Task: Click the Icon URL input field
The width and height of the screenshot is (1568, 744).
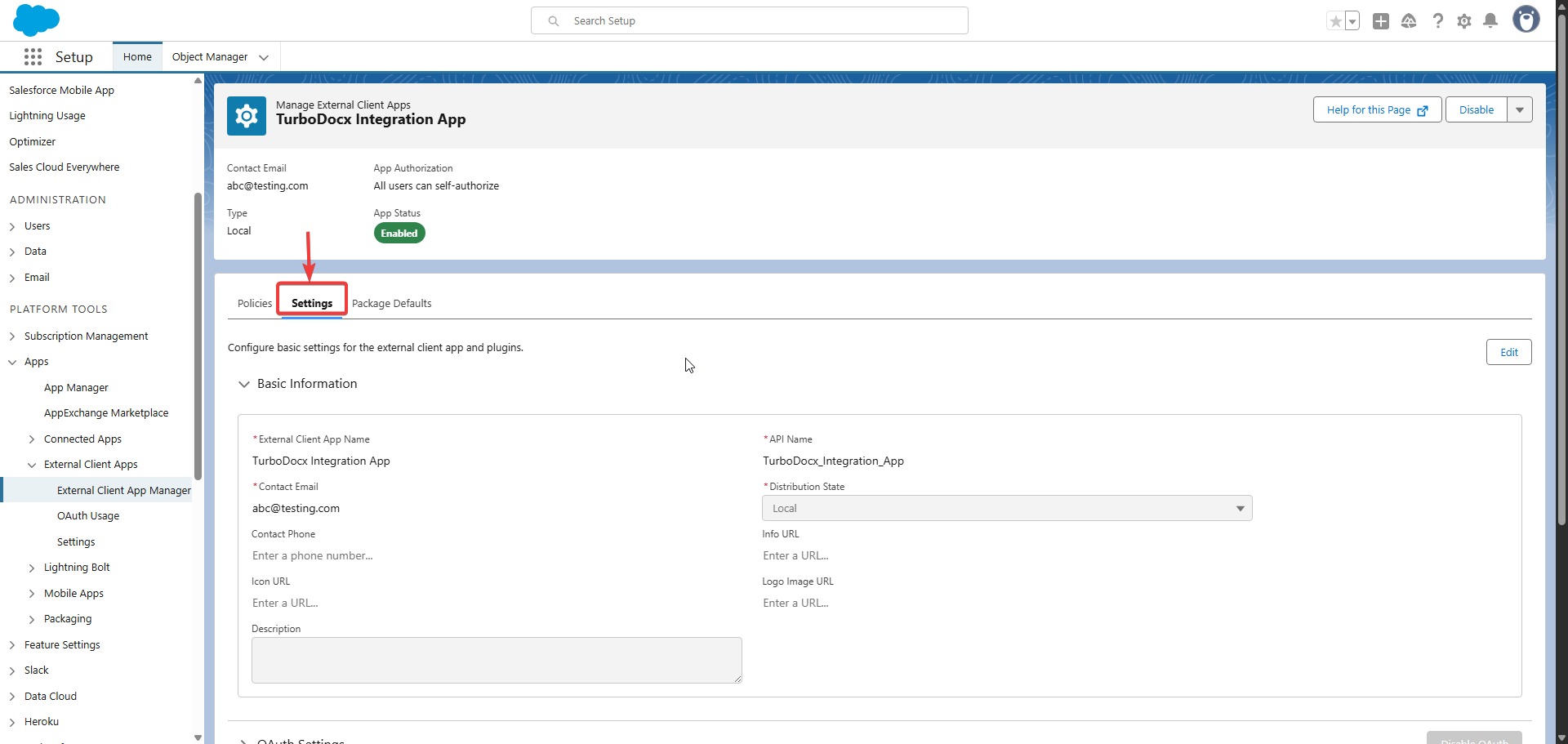Action: (497, 603)
